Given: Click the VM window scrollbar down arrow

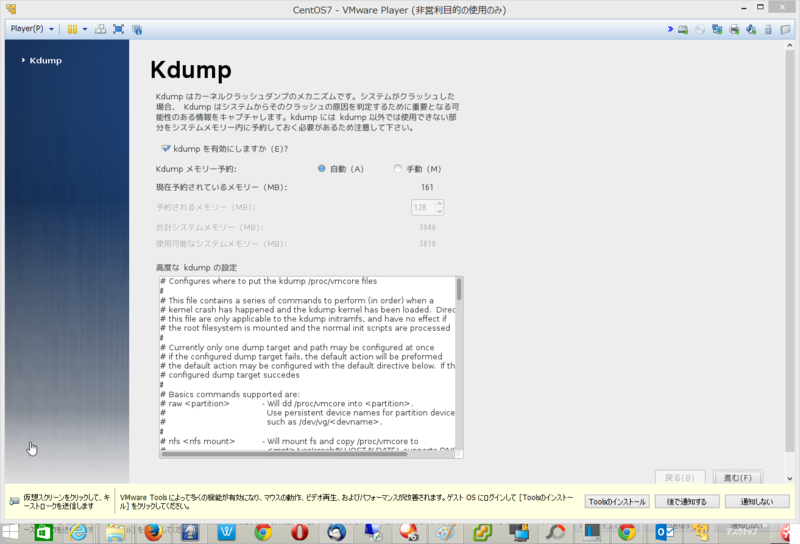Looking at the screenshot, I should click(x=790, y=479).
